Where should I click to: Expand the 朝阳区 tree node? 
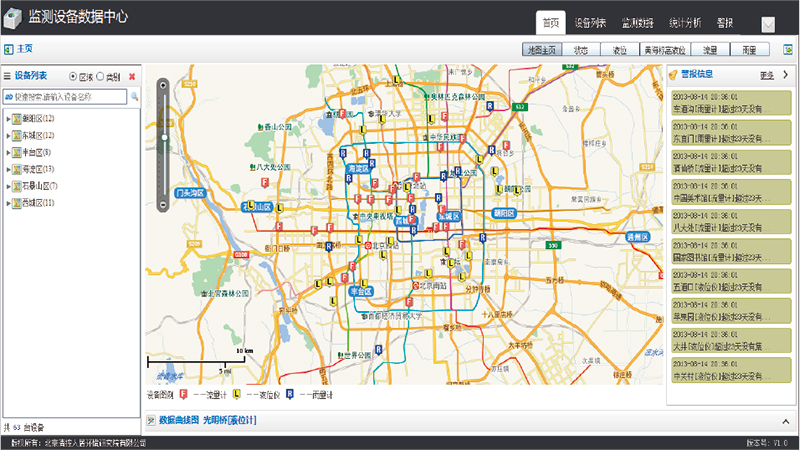pyautogui.click(x=8, y=119)
